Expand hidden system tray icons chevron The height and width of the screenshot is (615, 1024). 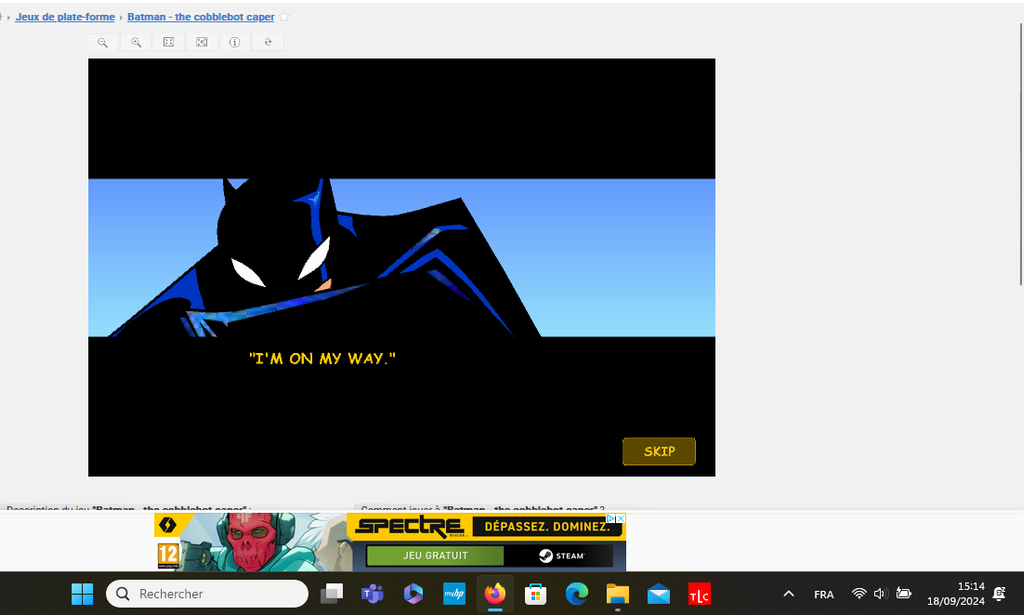(789, 594)
